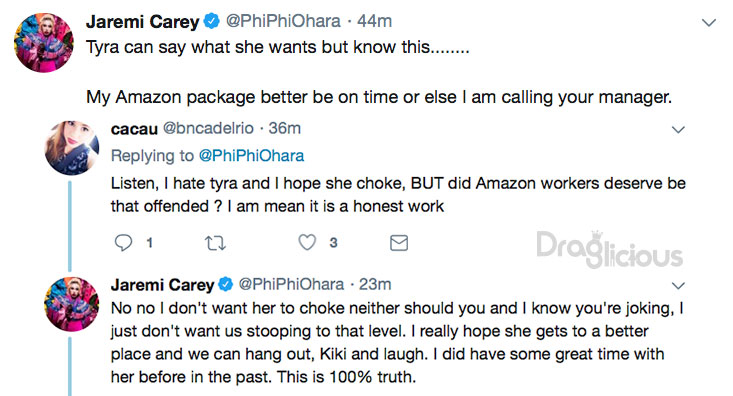Viewport: 733px width, 396px height.
Task: Click the @PhiPhiOhara link in Replying to
Action: 252,156
